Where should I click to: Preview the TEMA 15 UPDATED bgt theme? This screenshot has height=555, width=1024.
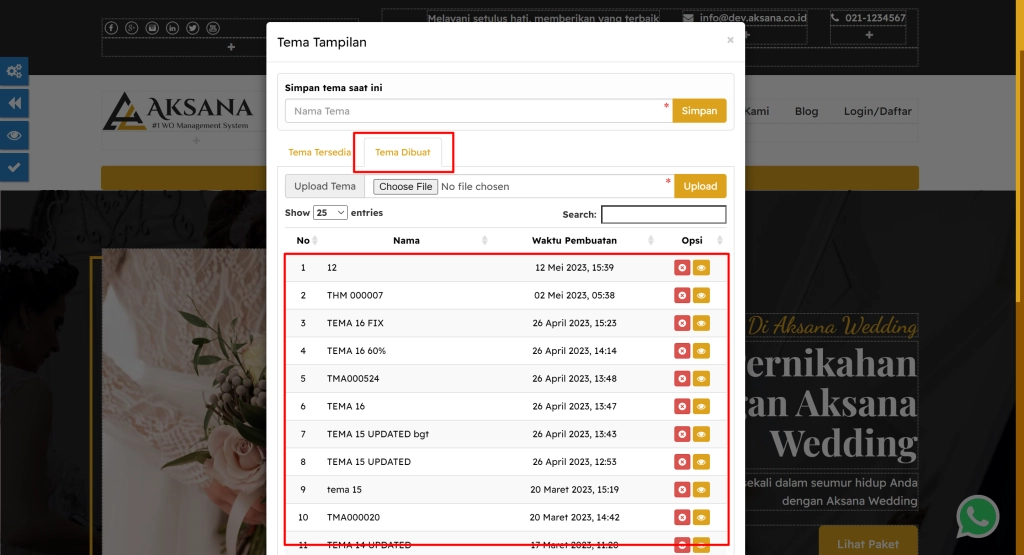pyautogui.click(x=701, y=434)
